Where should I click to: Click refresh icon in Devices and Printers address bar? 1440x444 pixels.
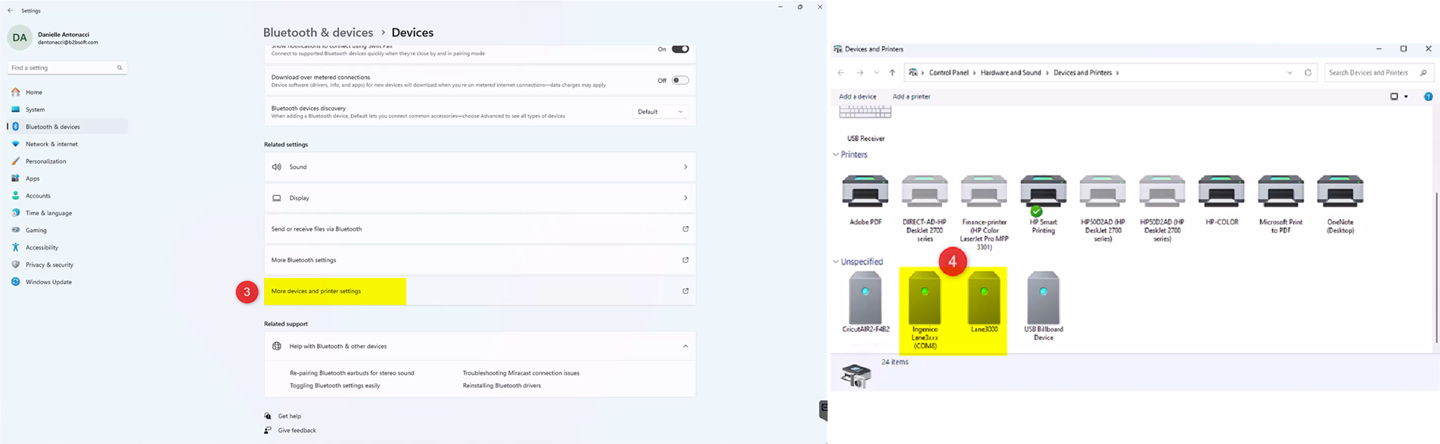[1308, 72]
